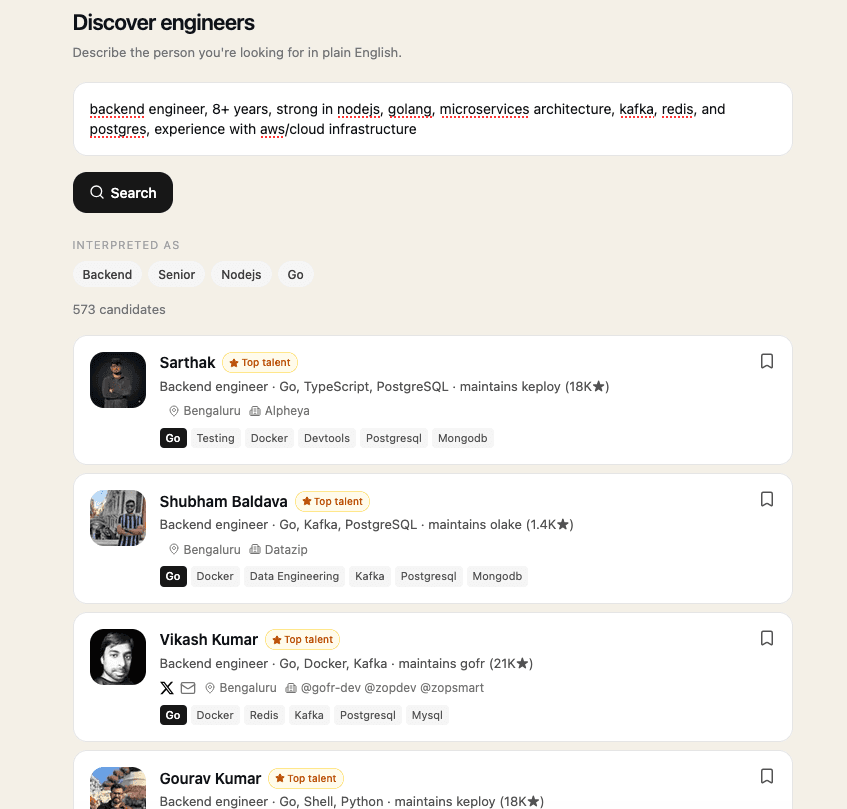Open Shubham Baldava's avatar image
This screenshot has height=809, width=847.
118,518
